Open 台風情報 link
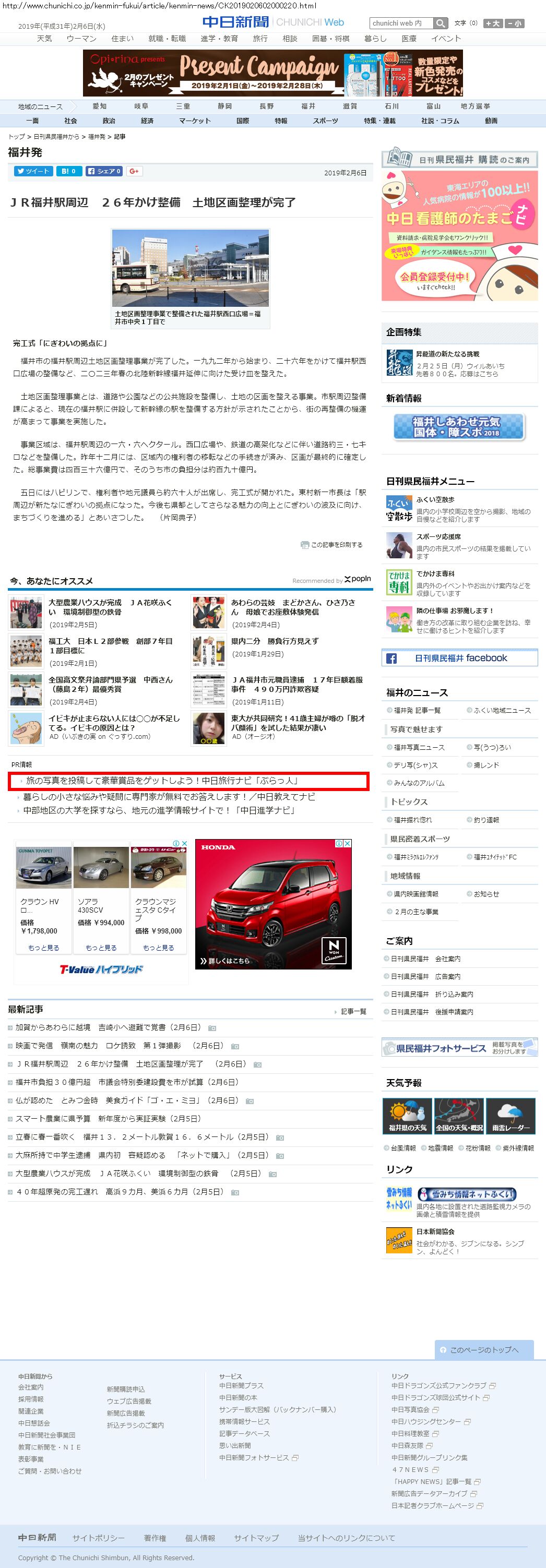Viewport: 546px width, 1568px height. click(403, 1148)
